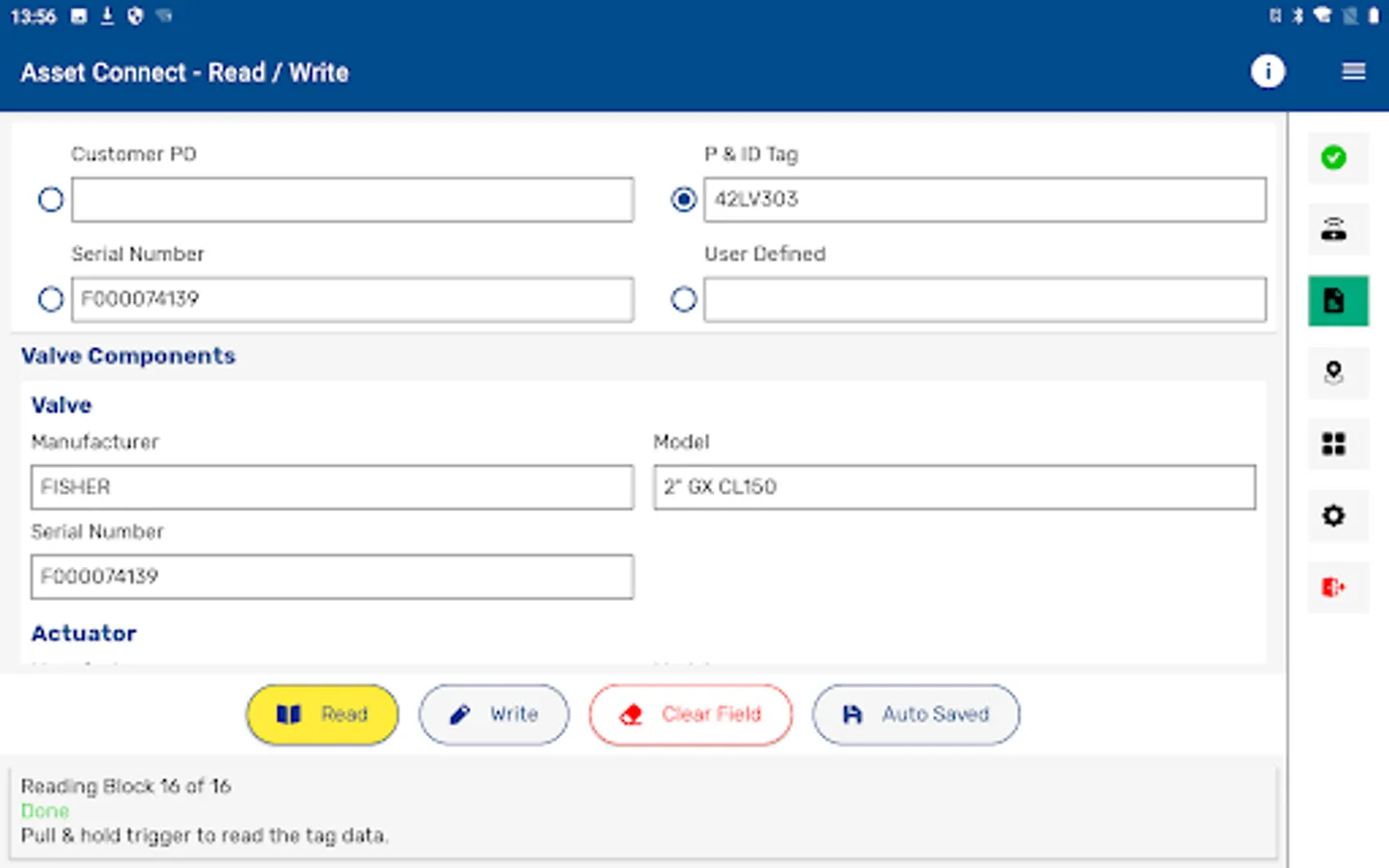Open the scanner device sidebar icon
1389x868 pixels.
click(x=1334, y=230)
